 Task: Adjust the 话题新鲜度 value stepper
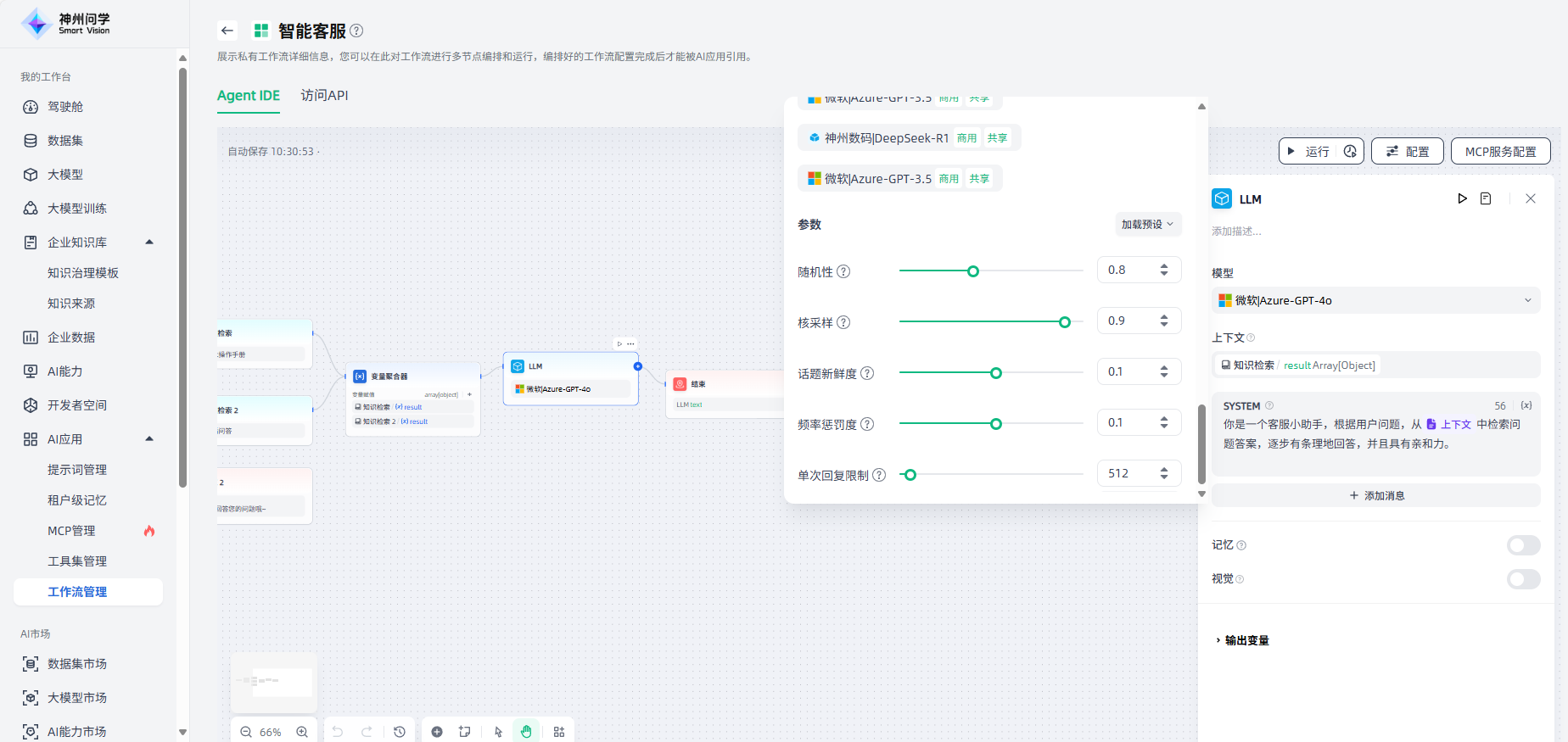click(x=1164, y=371)
